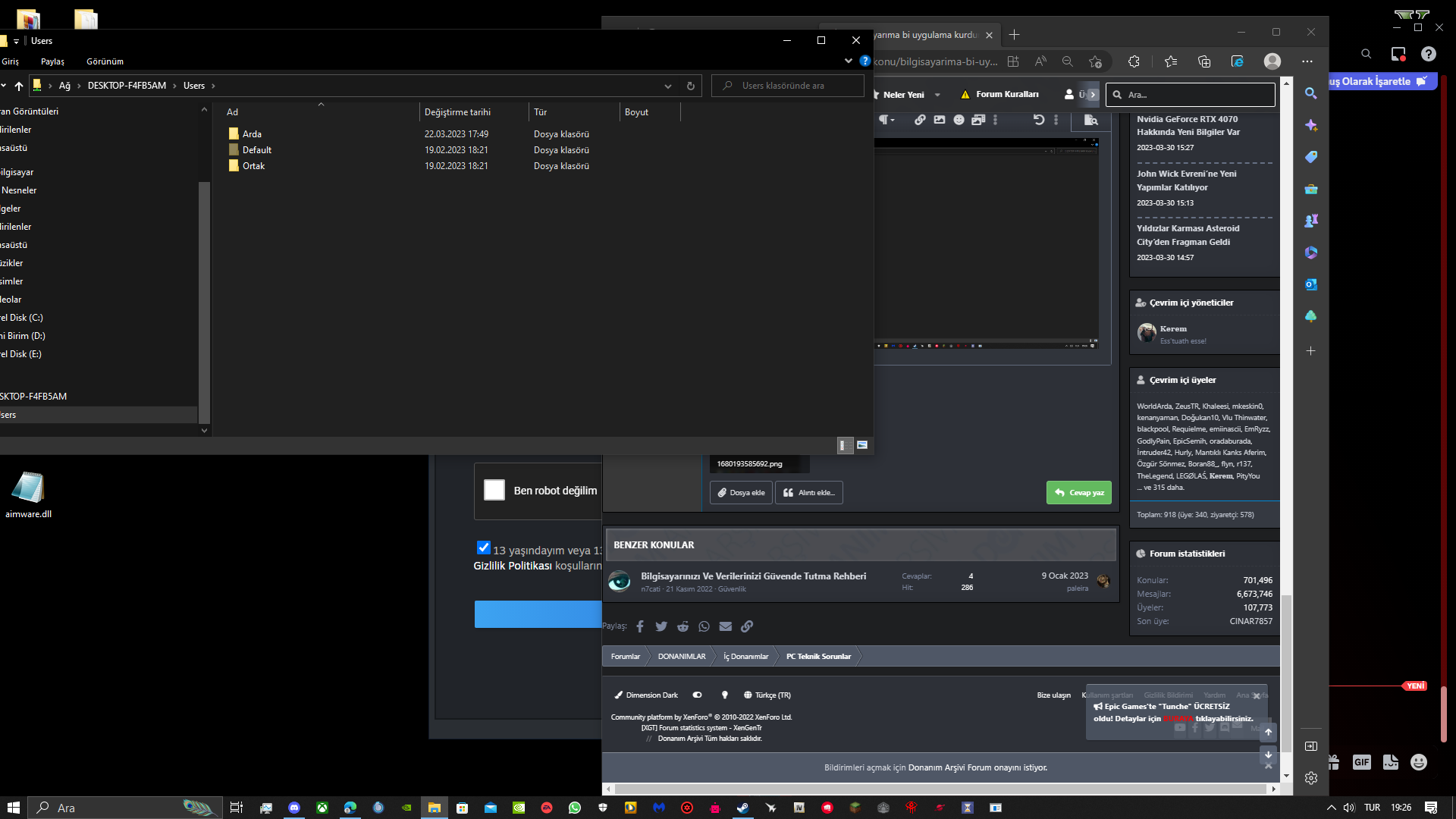Screen dimensions: 1456x819
Task: Insert image via the editor toolbar image icon
Action: (940, 120)
